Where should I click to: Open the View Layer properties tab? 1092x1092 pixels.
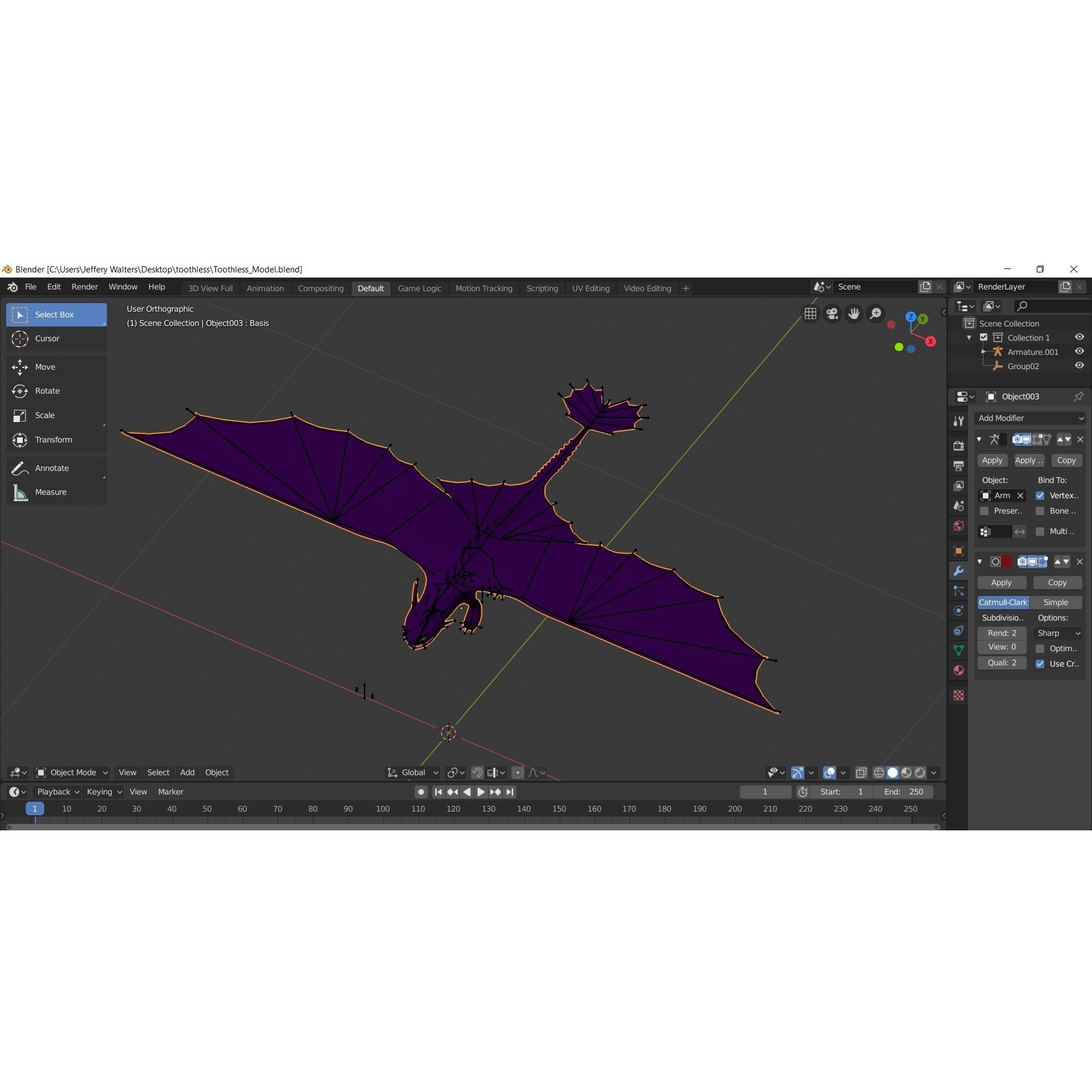click(x=958, y=486)
